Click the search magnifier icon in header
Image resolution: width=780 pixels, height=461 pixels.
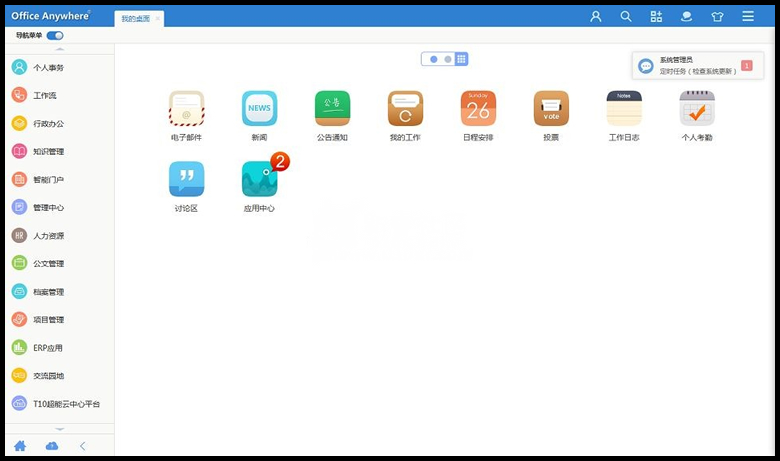tap(626, 16)
